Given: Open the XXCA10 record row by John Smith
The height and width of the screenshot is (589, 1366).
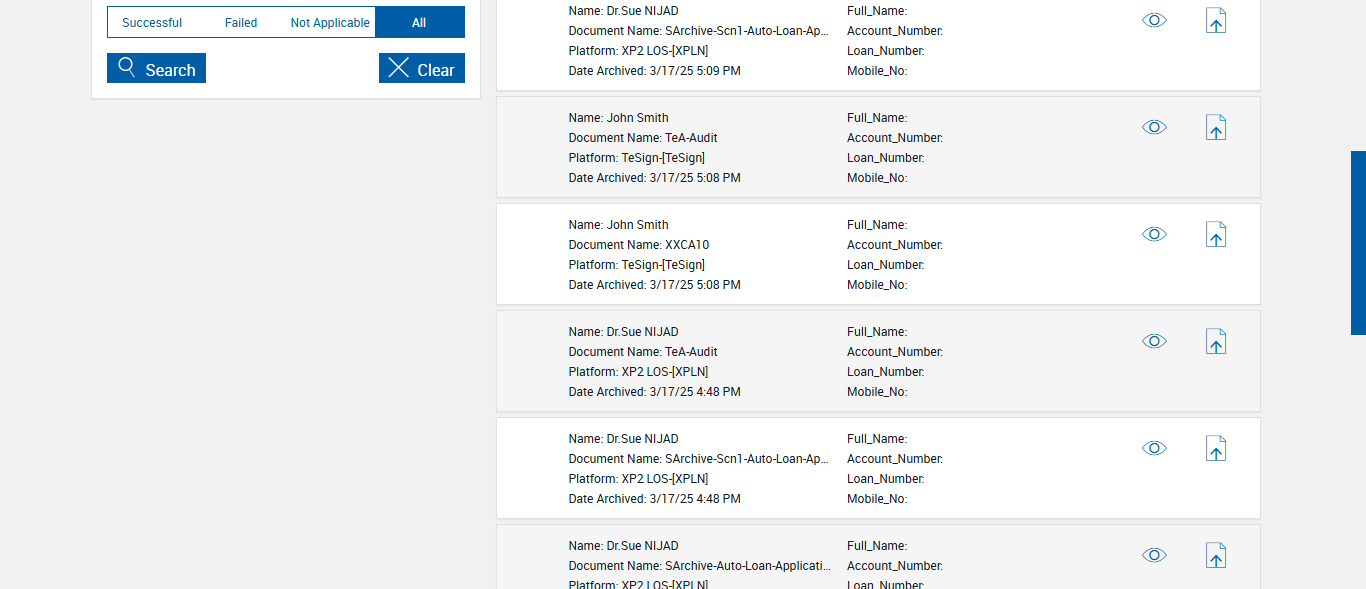Looking at the screenshot, I should click(x=700, y=254).
